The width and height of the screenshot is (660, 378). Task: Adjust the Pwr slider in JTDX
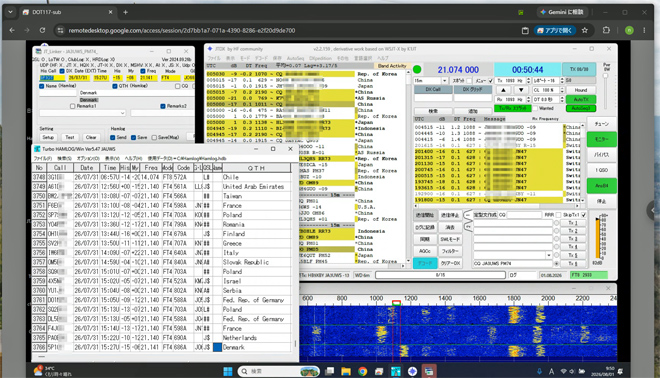(x=606, y=77)
